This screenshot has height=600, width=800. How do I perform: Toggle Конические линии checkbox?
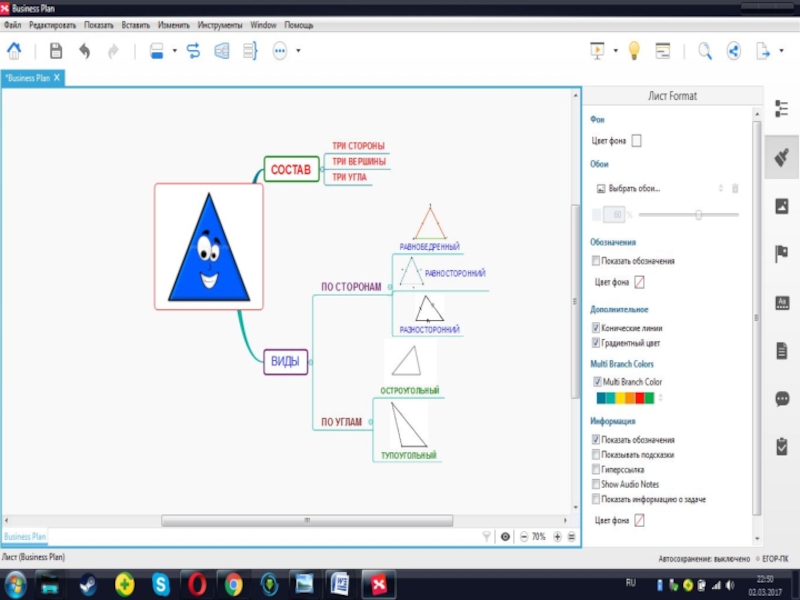tap(595, 328)
